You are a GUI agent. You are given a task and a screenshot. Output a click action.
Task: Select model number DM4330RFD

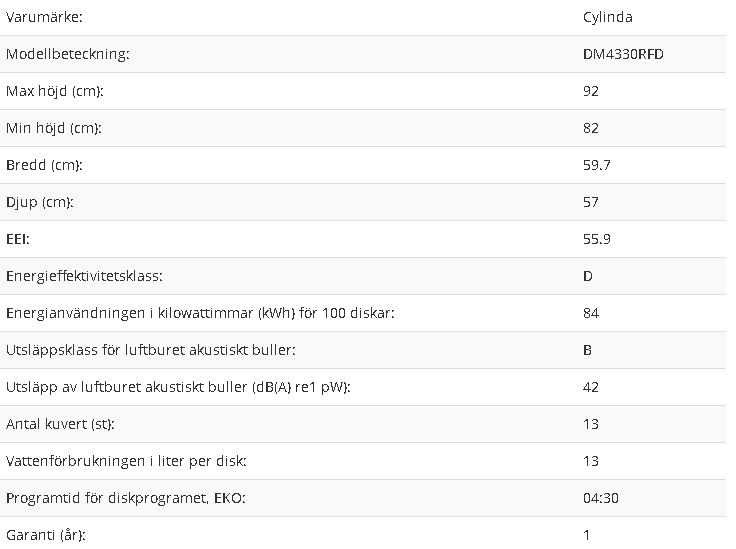click(x=623, y=54)
